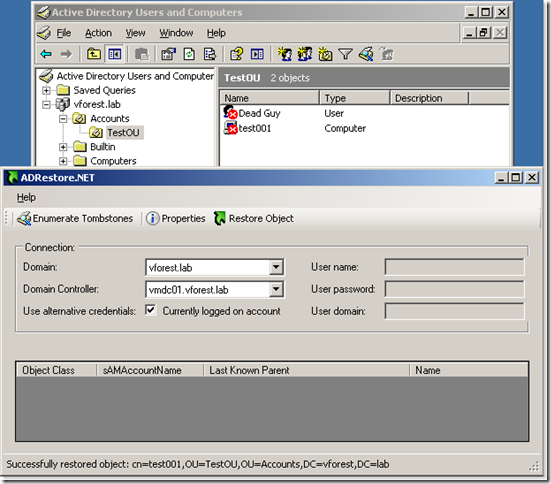Expand the Builtin folder node
The height and width of the screenshot is (484, 551).
[x=63, y=147]
